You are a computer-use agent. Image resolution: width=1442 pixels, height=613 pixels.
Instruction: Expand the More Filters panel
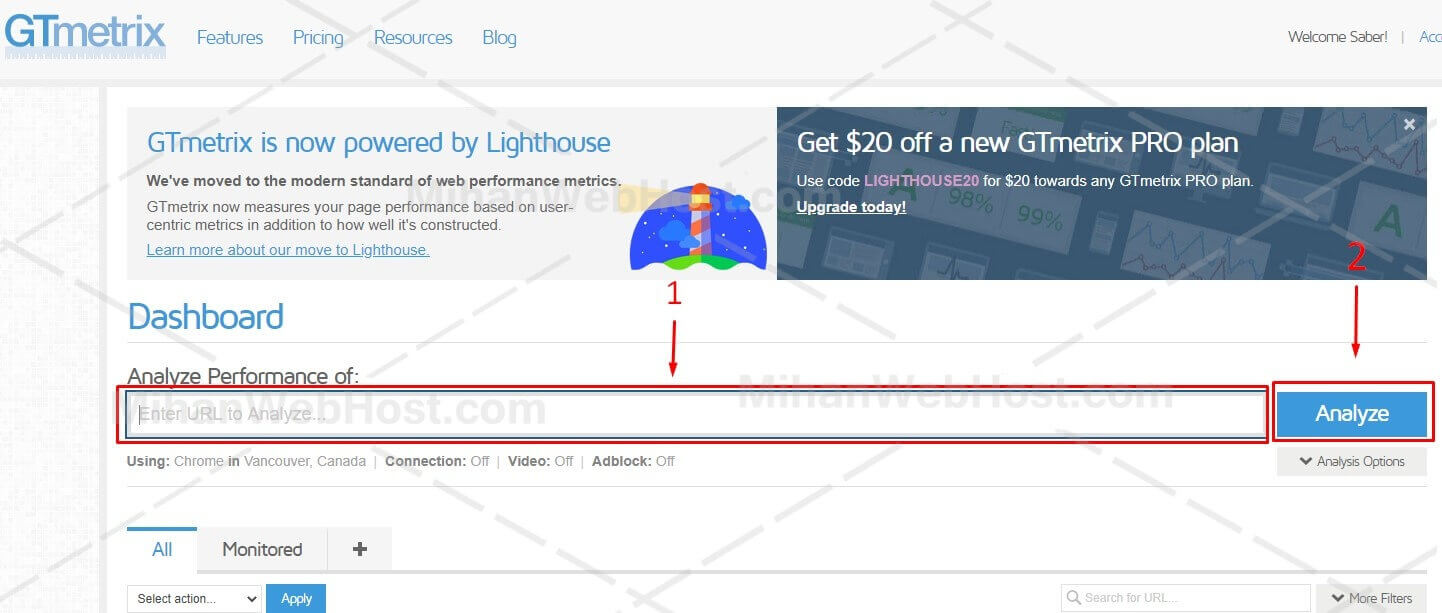[x=1371, y=598]
